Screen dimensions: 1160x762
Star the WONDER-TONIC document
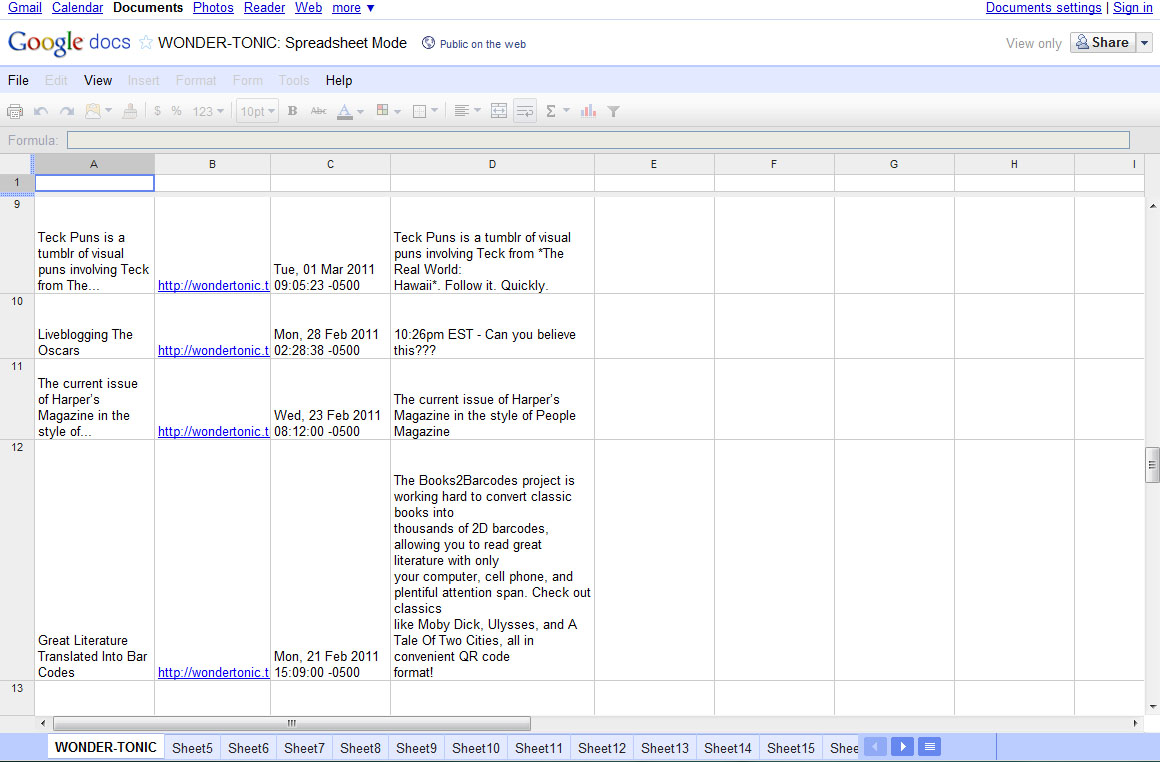tap(146, 43)
